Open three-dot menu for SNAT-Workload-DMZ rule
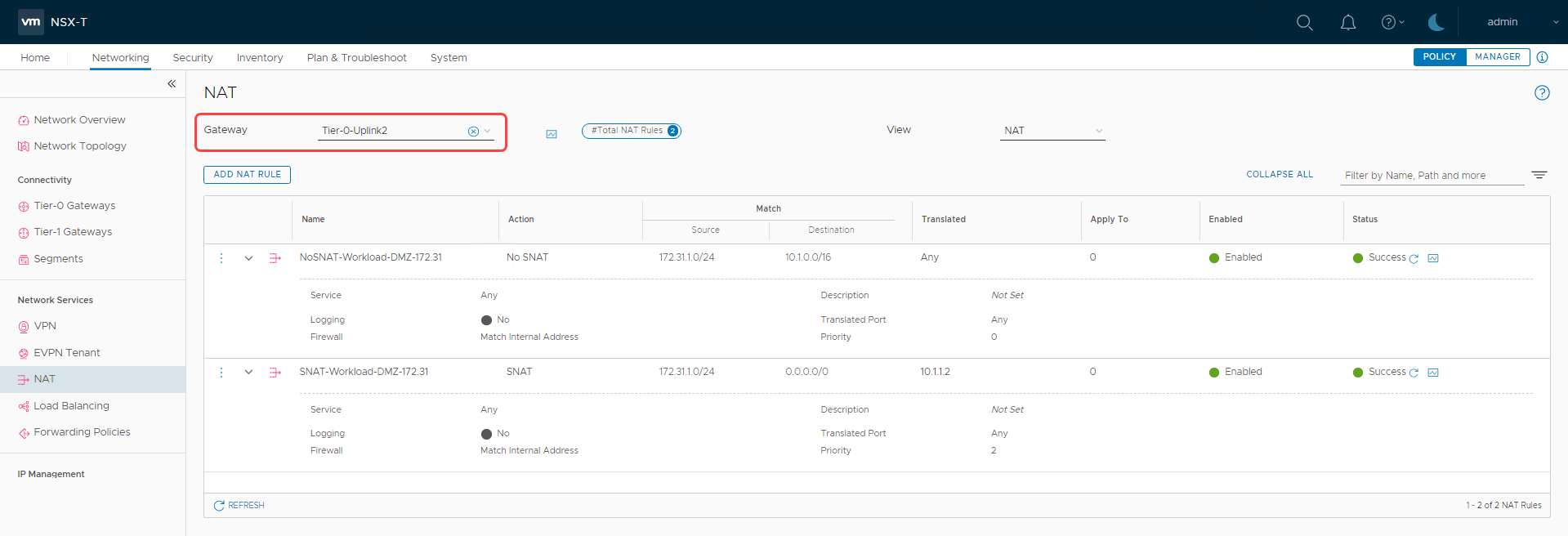1568x536 pixels. point(221,373)
